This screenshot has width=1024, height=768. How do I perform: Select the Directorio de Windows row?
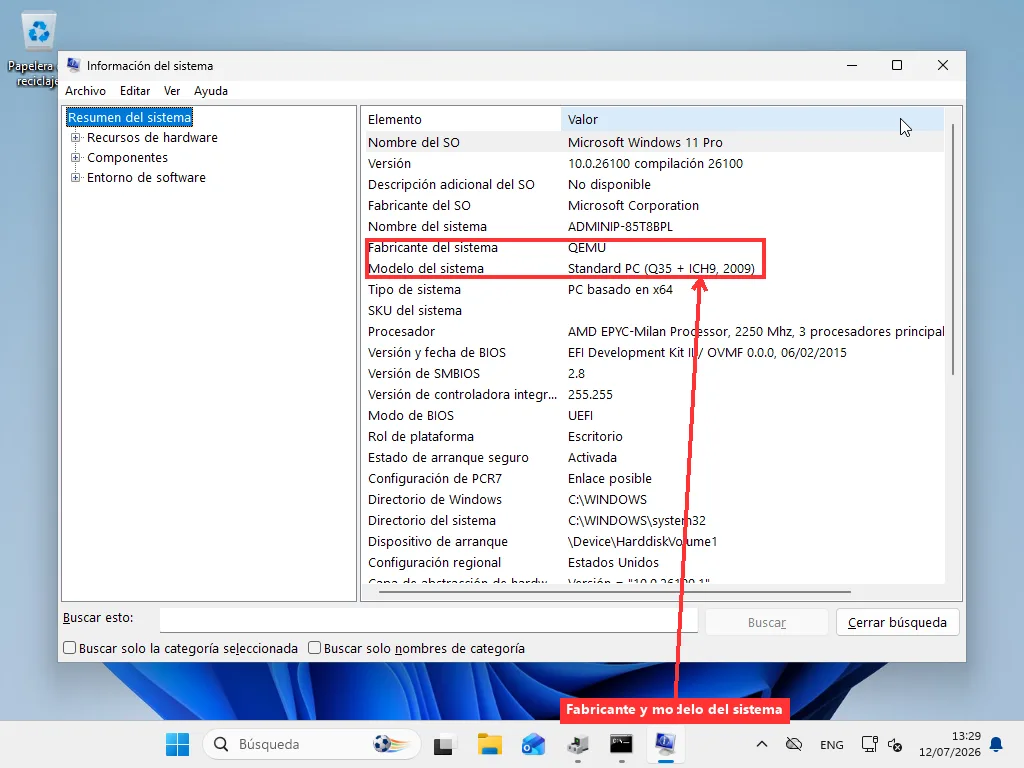(x=653, y=500)
